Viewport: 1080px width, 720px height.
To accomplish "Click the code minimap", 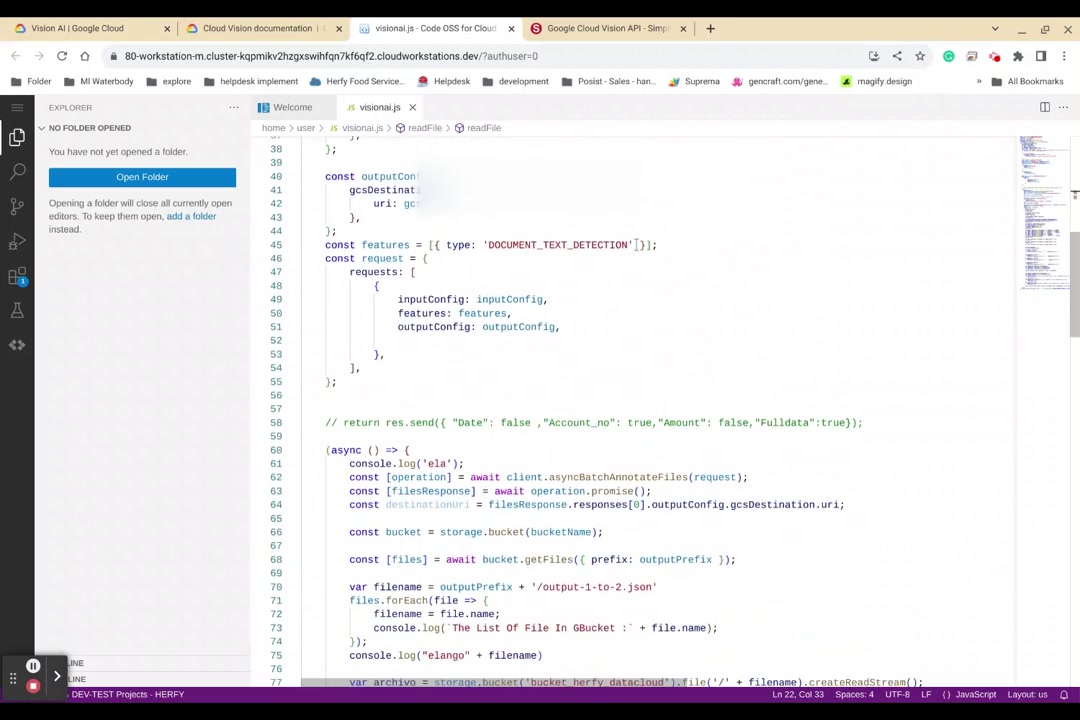I will [1044, 213].
